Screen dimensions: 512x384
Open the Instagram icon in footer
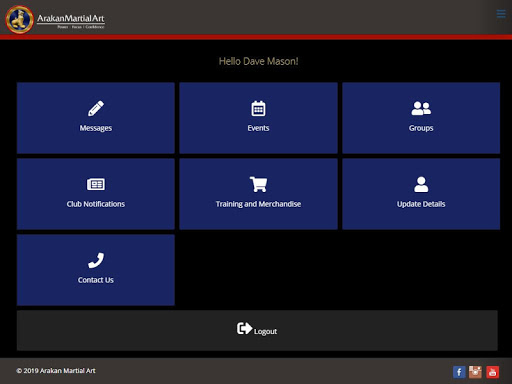475,372
